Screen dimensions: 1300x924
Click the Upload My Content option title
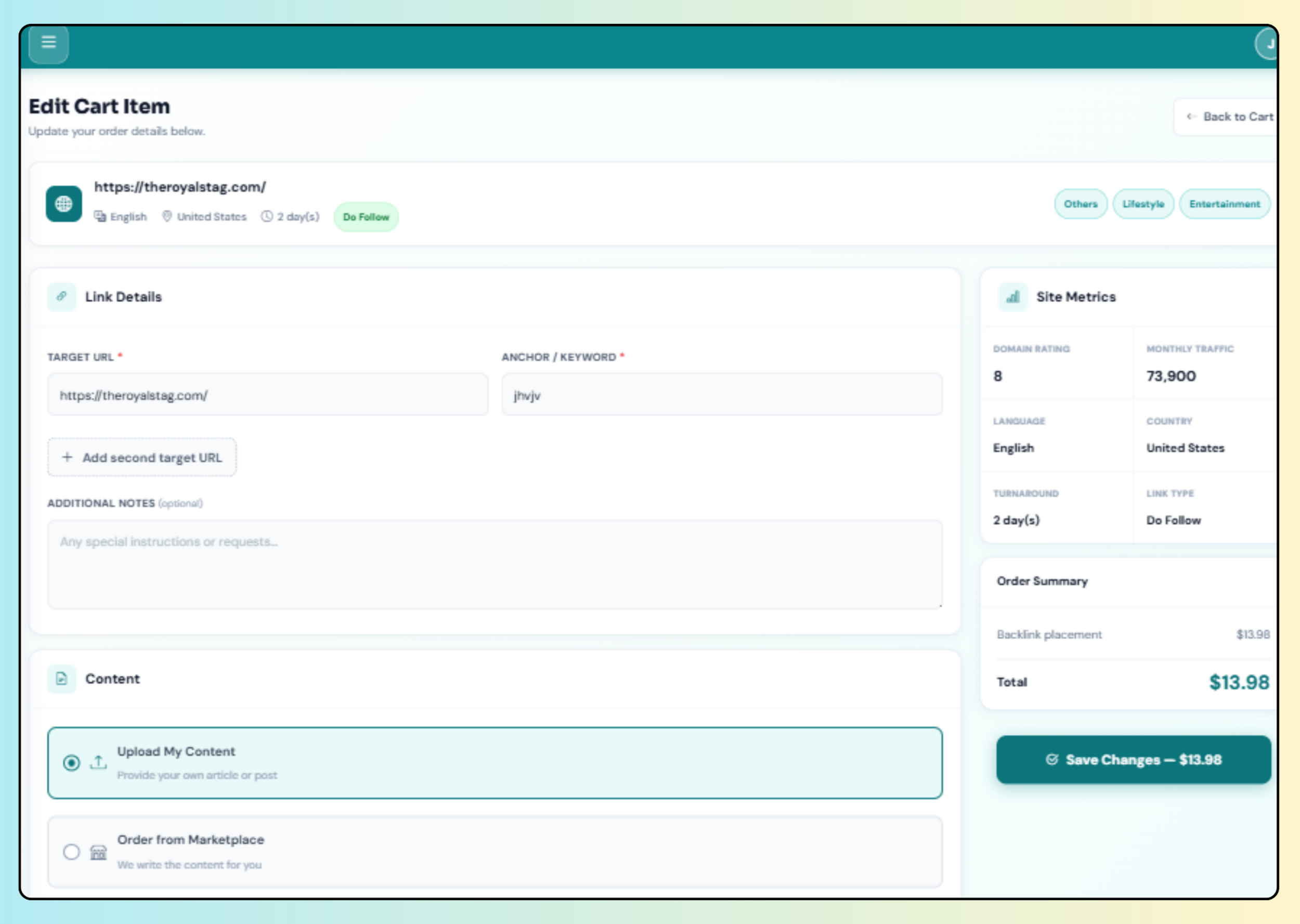click(176, 751)
